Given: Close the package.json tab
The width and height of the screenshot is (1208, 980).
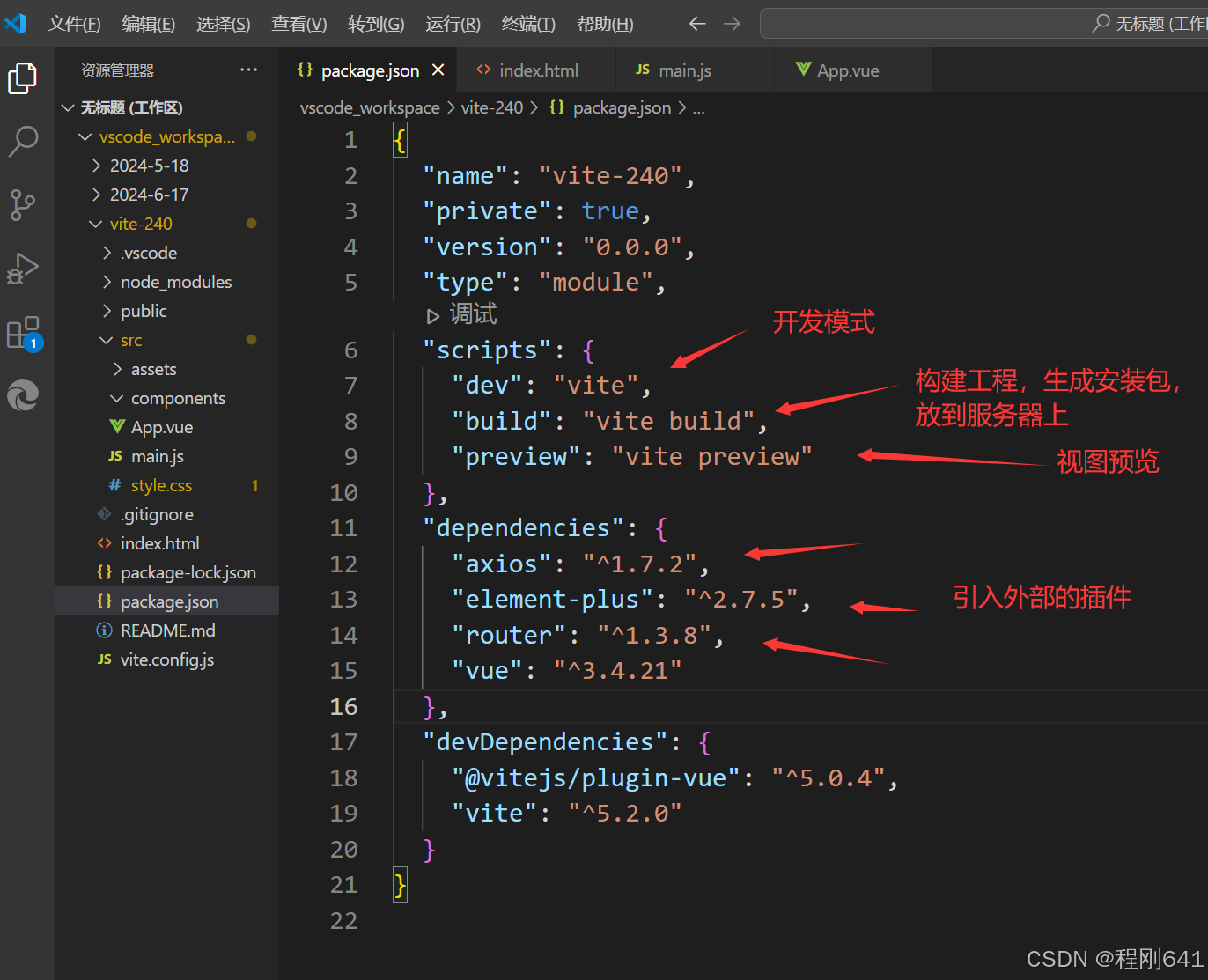Looking at the screenshot, I should pos(438,70).
